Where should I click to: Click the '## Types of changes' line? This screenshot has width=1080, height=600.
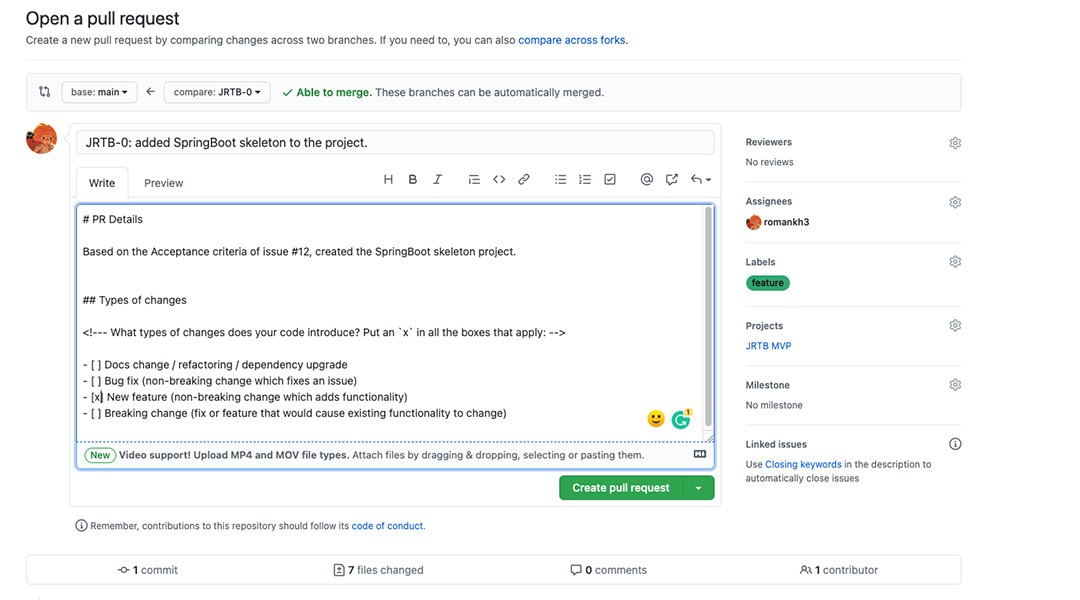[x=134, y=300]
